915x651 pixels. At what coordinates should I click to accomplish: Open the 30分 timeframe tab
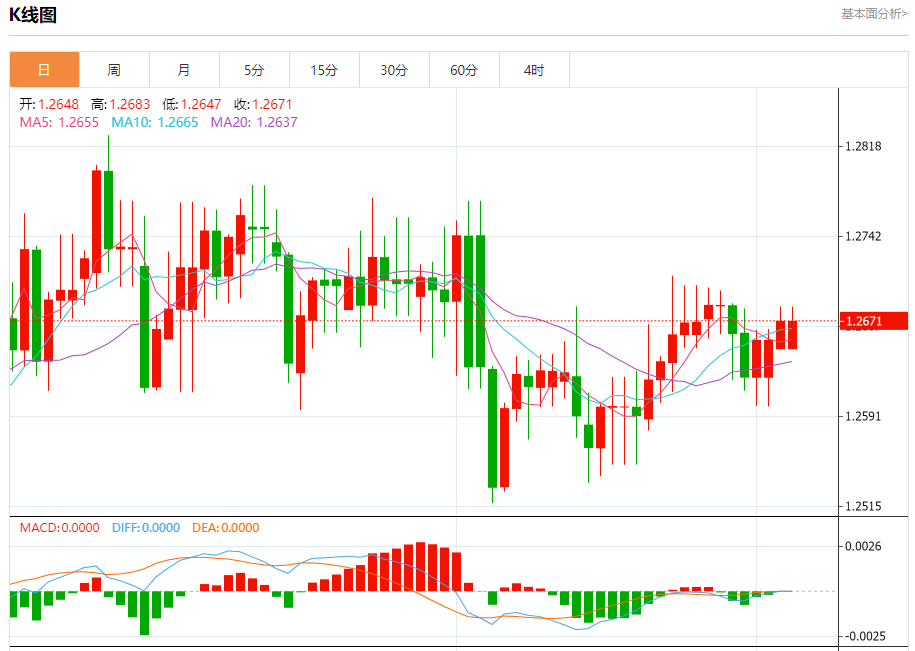tap(394, 70)
